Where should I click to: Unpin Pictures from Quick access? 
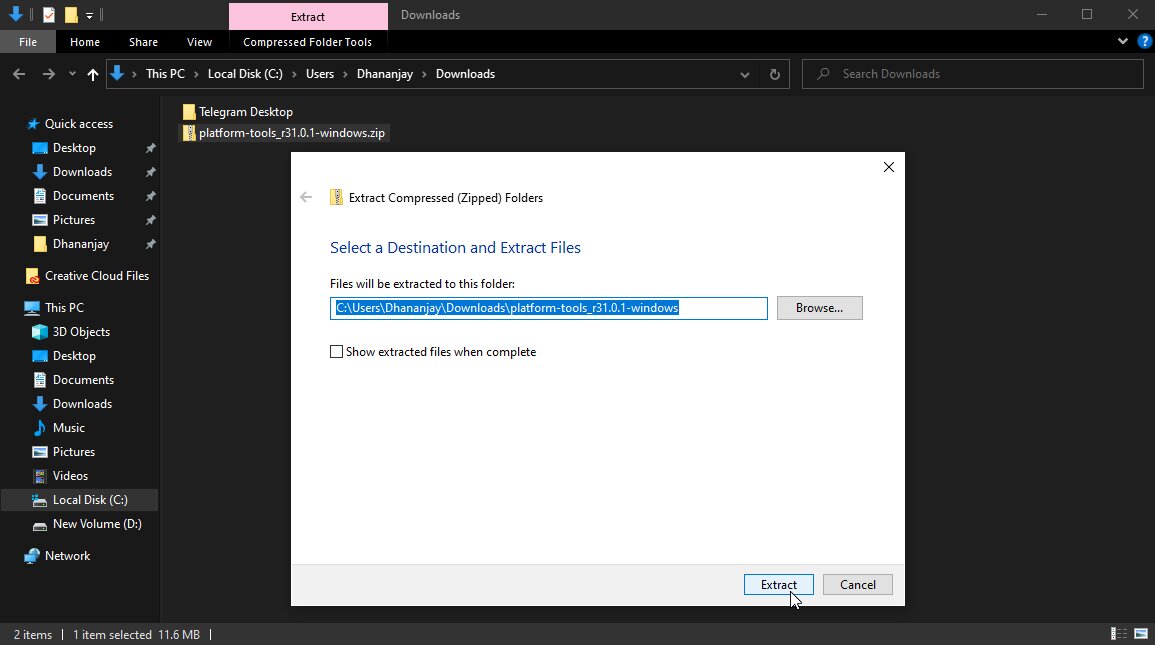coord(150,219)
